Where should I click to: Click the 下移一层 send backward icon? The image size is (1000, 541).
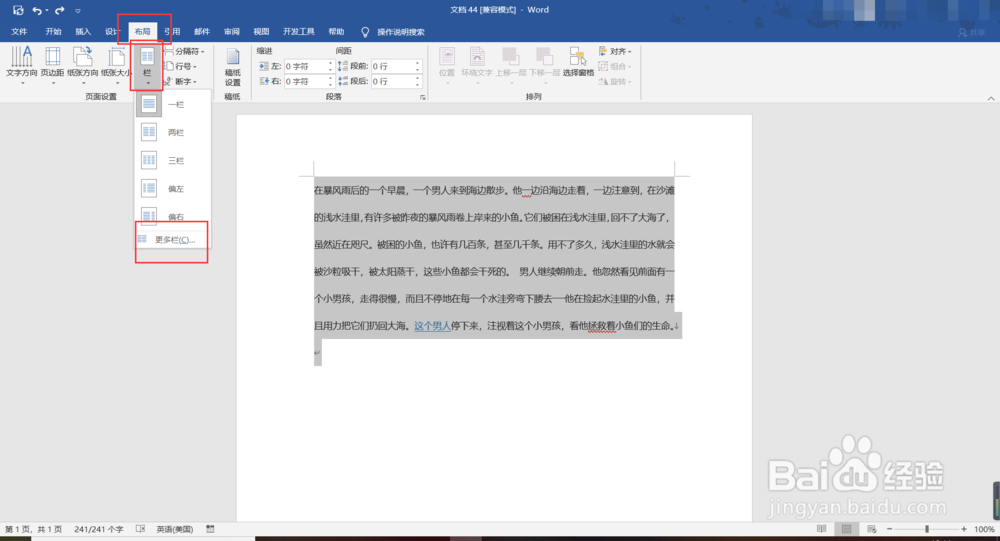545,65
